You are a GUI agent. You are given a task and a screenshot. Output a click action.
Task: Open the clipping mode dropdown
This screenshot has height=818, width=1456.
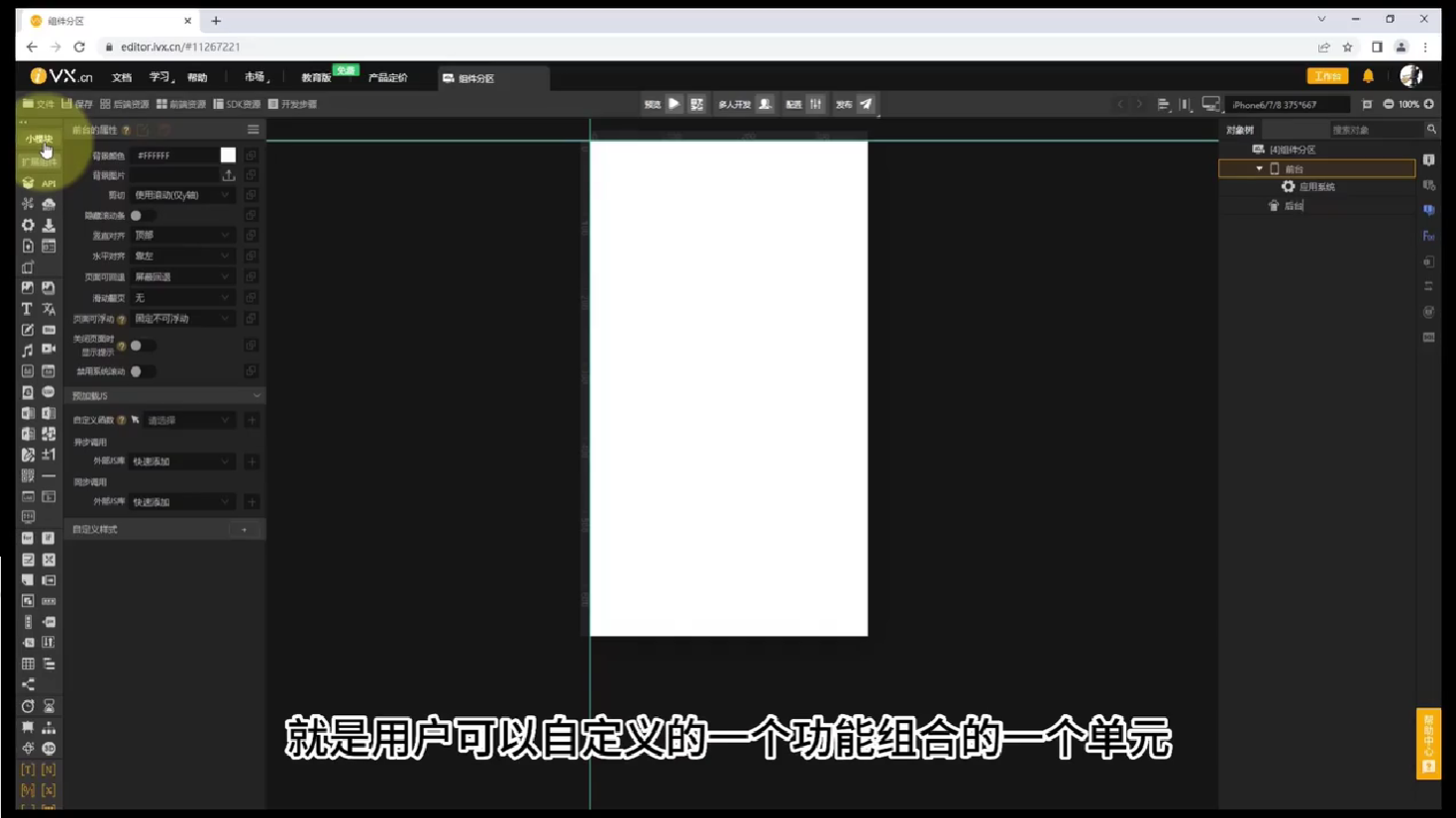183,195
